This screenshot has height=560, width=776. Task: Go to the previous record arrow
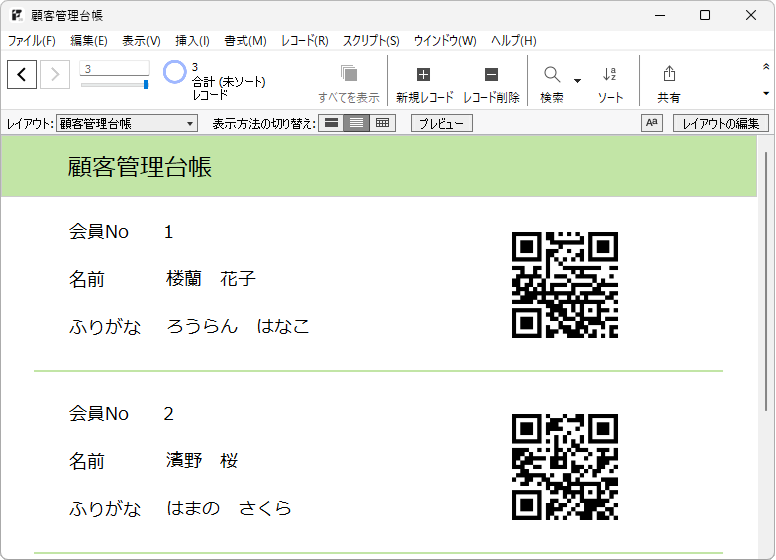point(22,75)
